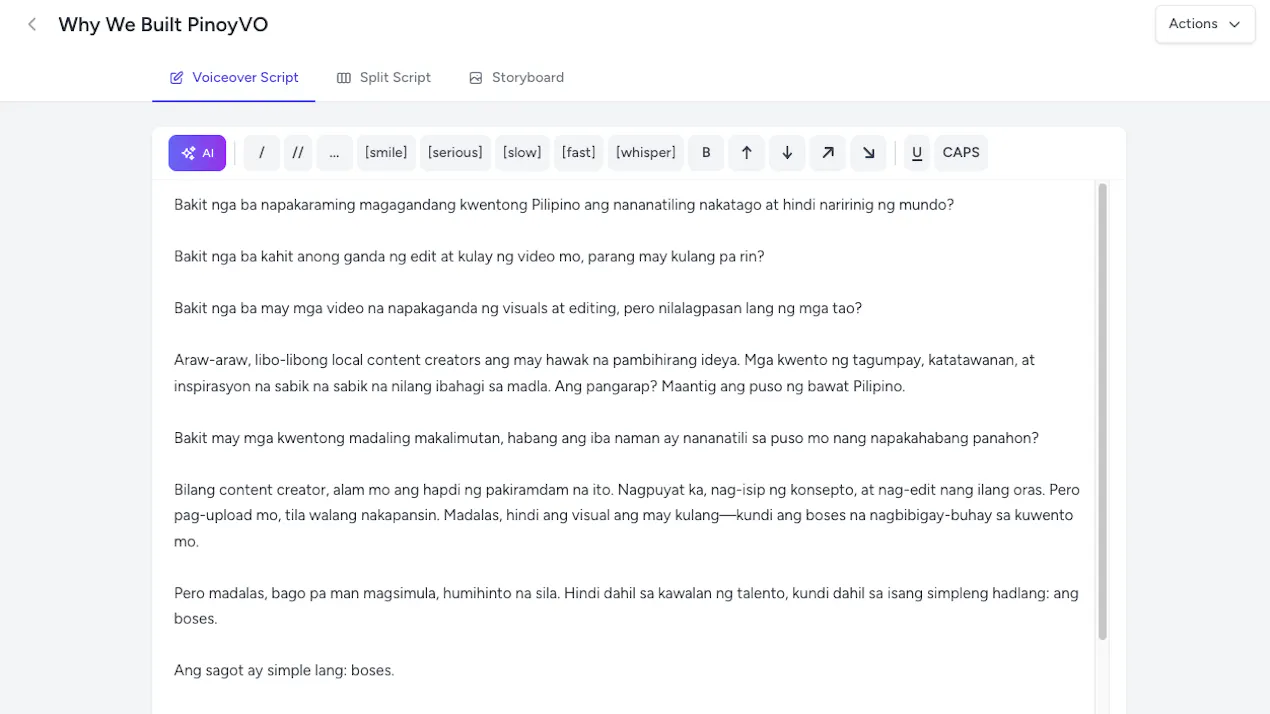Click the line ending 'hindi naririnig ng mundo?'
The image size is (1270, 714).
564,204
